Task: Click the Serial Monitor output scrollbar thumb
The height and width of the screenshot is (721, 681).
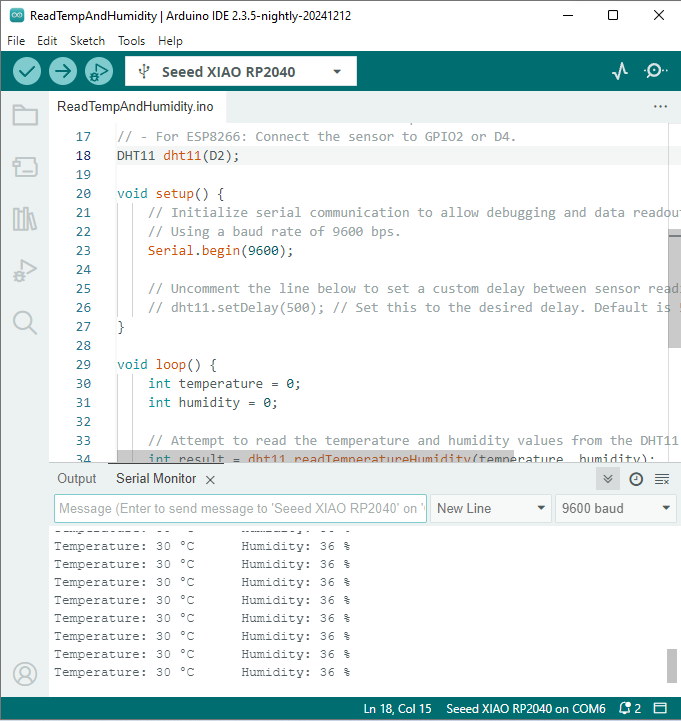Action: (x=672, y=666)
